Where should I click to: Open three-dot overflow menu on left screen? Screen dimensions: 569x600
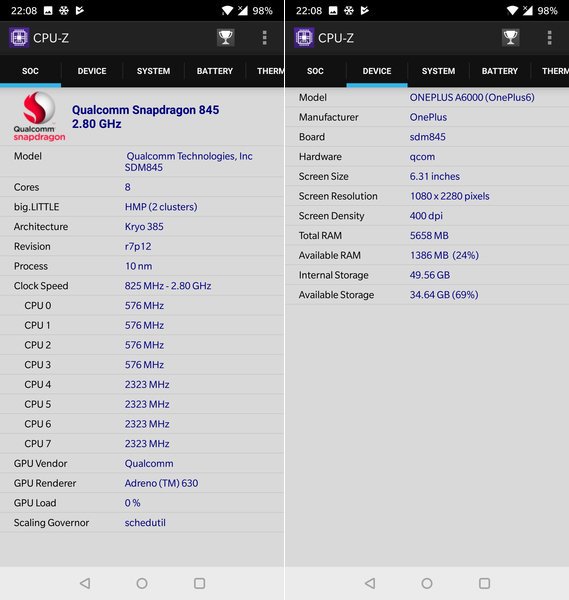click(x=264, y=38)
